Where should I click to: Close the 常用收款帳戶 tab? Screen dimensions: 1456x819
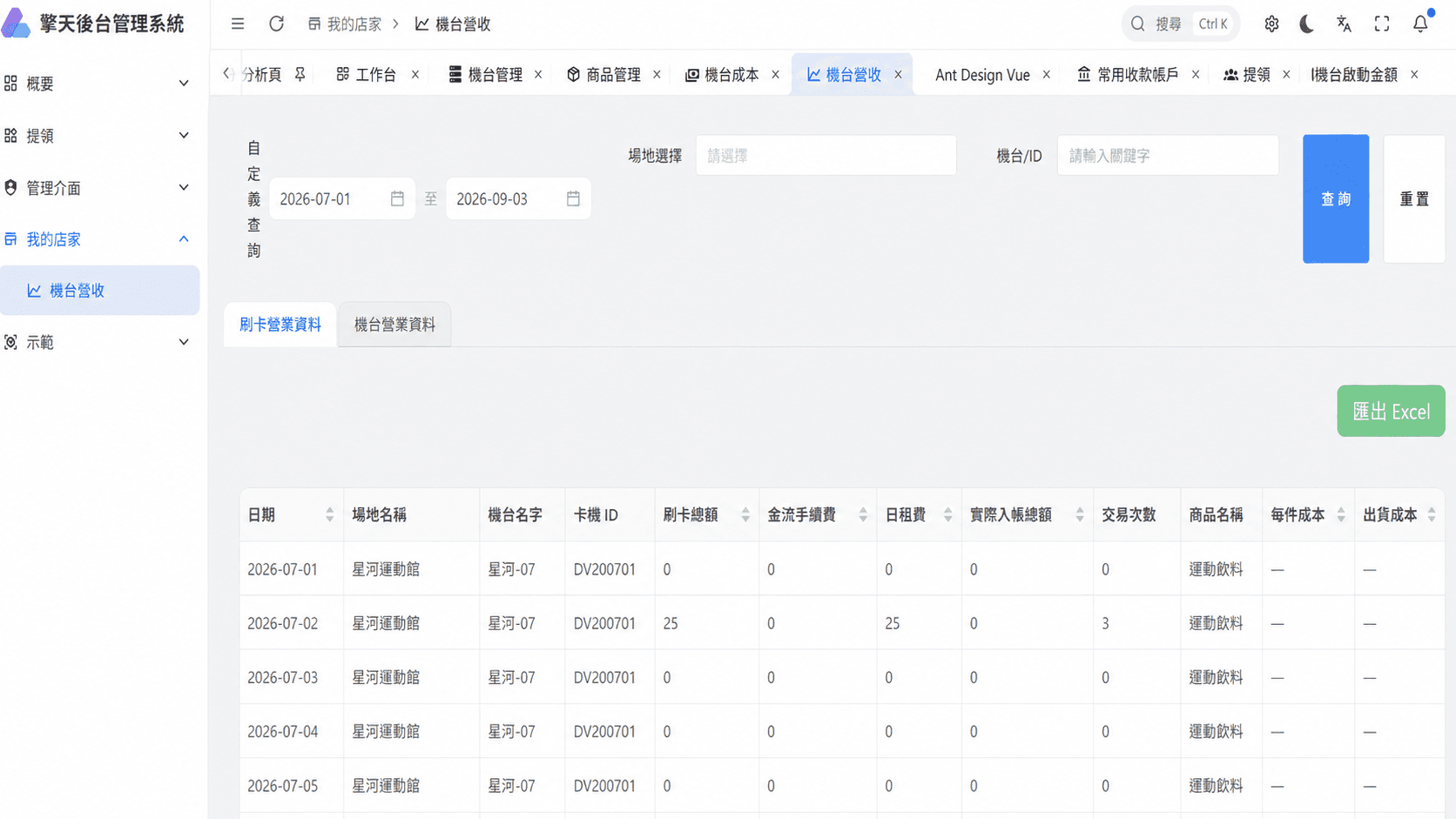pos(1196,75)
